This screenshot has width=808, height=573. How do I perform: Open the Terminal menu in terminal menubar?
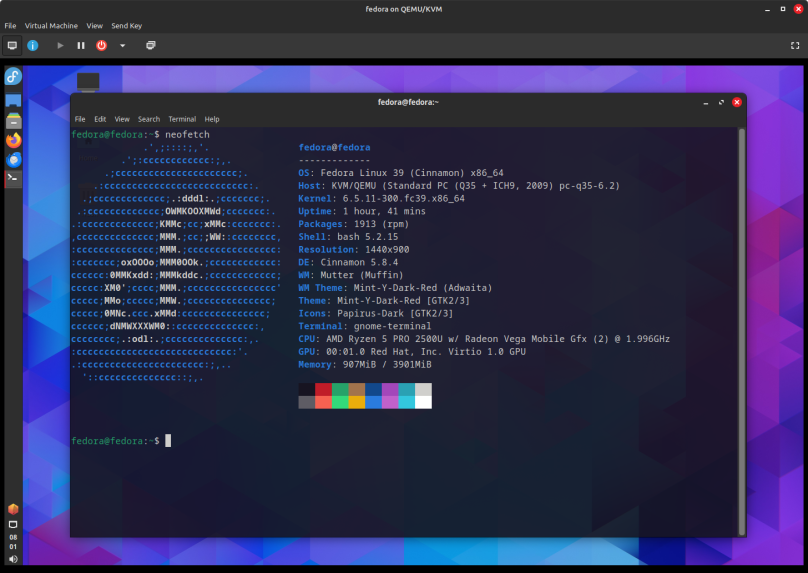point(182,119)
